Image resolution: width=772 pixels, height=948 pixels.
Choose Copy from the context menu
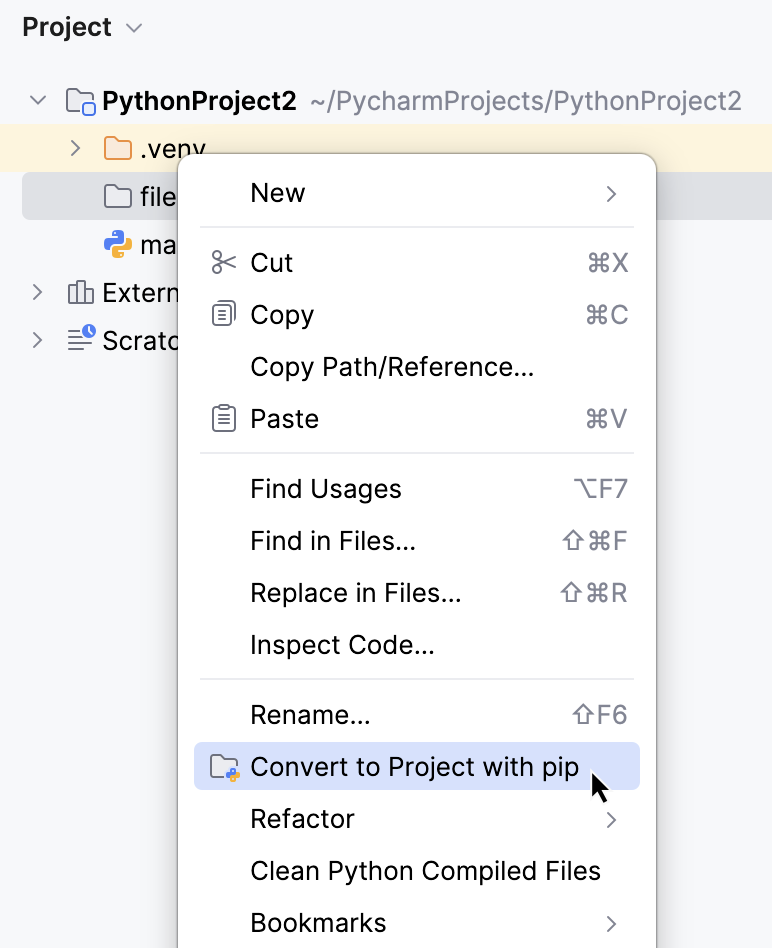pos(417,314)
